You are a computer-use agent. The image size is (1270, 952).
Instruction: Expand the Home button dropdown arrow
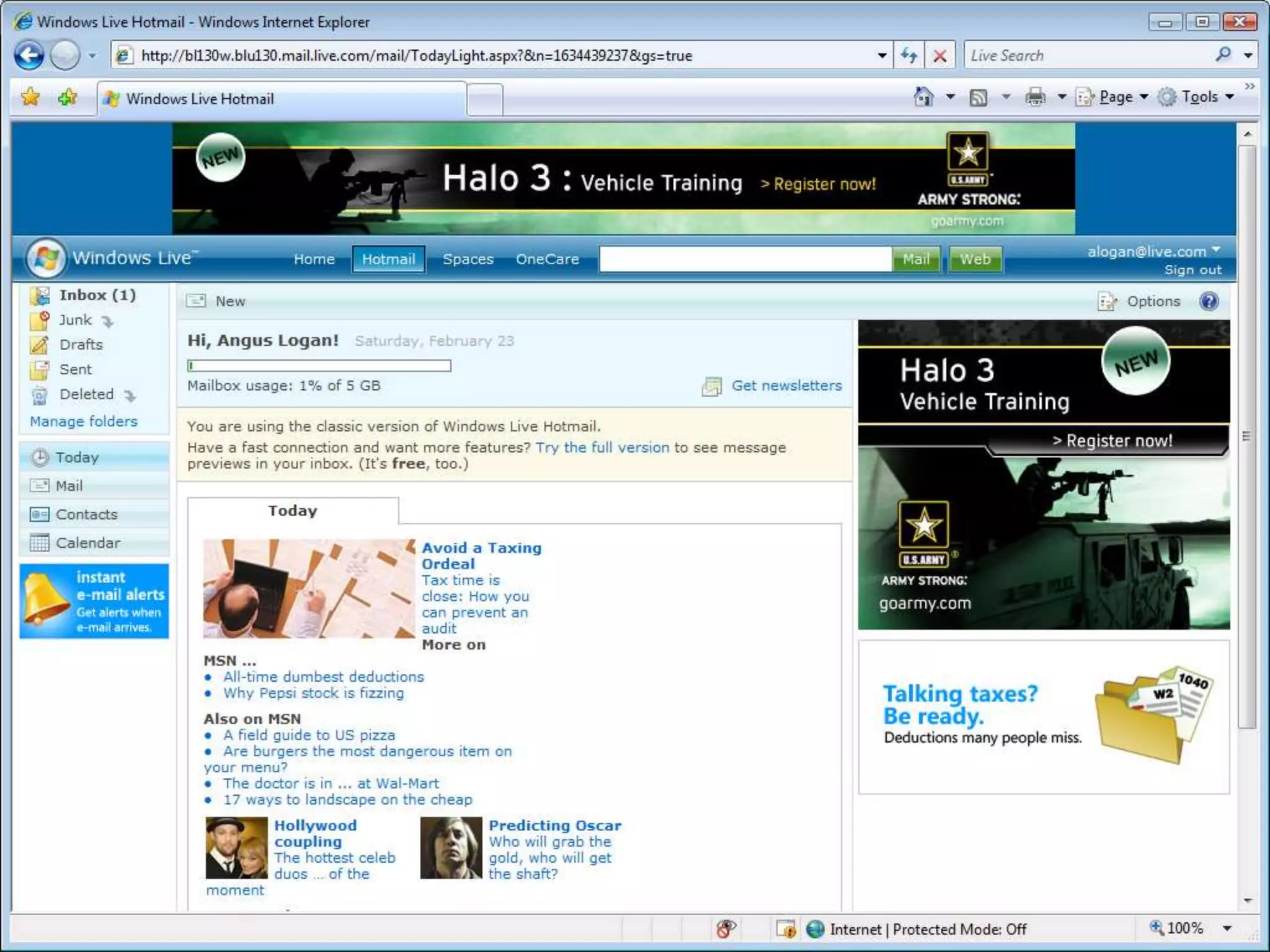tap(950, 97)
